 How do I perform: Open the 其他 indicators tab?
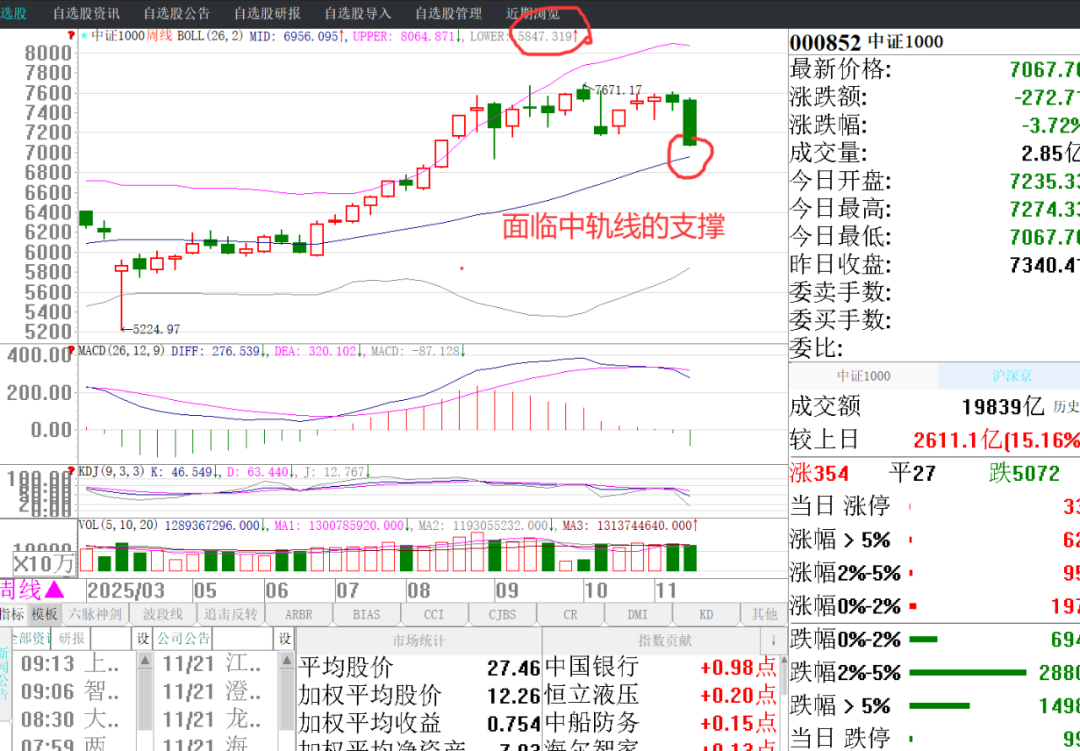pos(764,614)
